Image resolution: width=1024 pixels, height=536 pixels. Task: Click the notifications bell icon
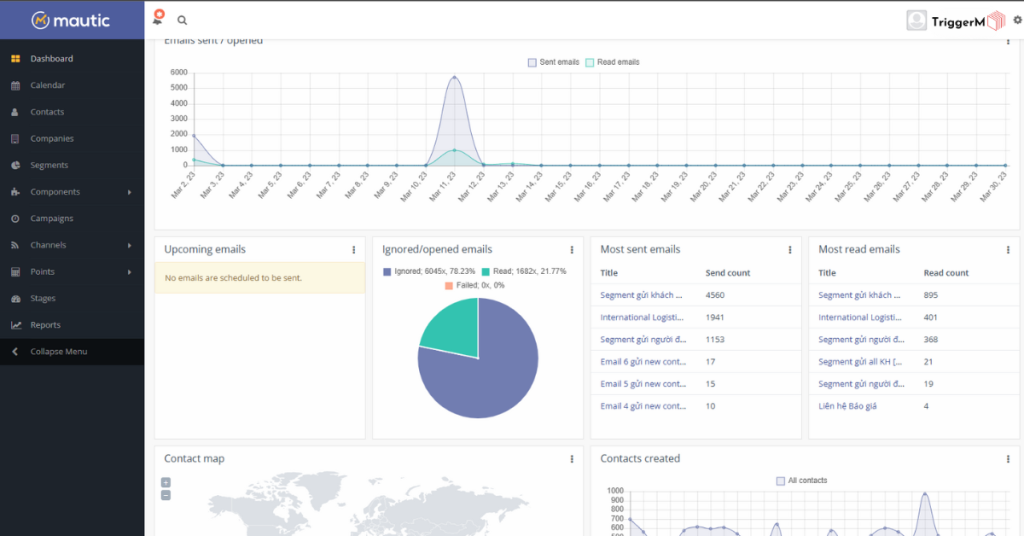[x=158, y=18]
